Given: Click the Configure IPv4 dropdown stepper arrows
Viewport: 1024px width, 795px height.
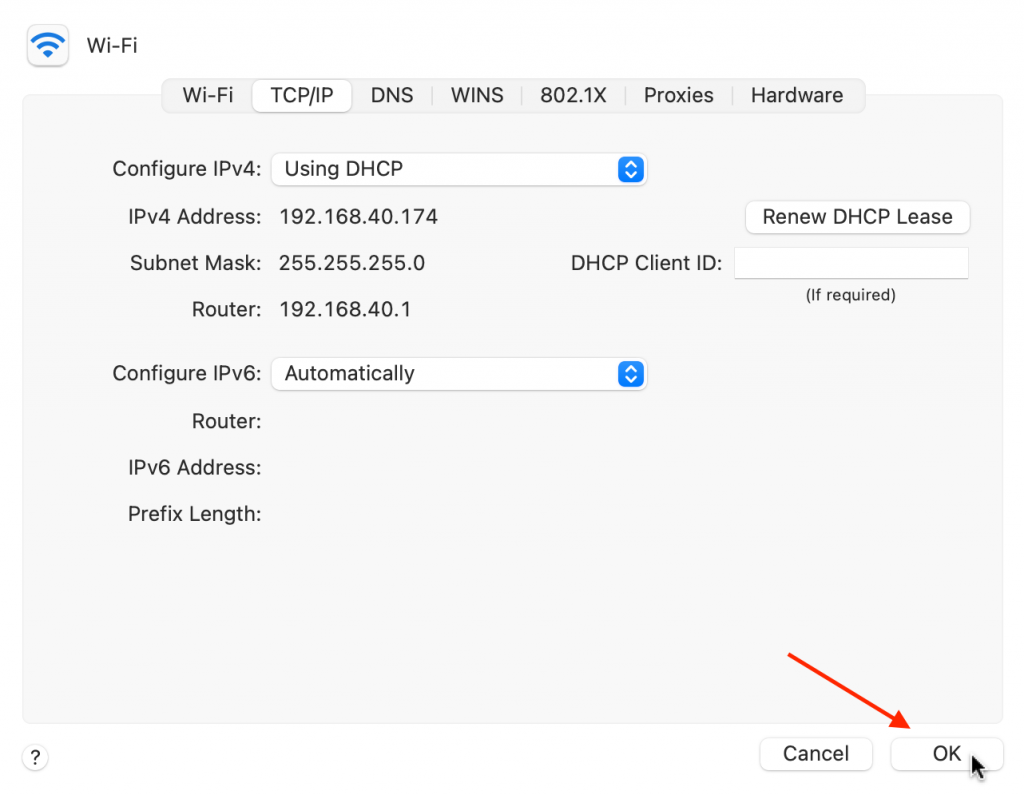Looking at the screenshot, I should (630, 169).
